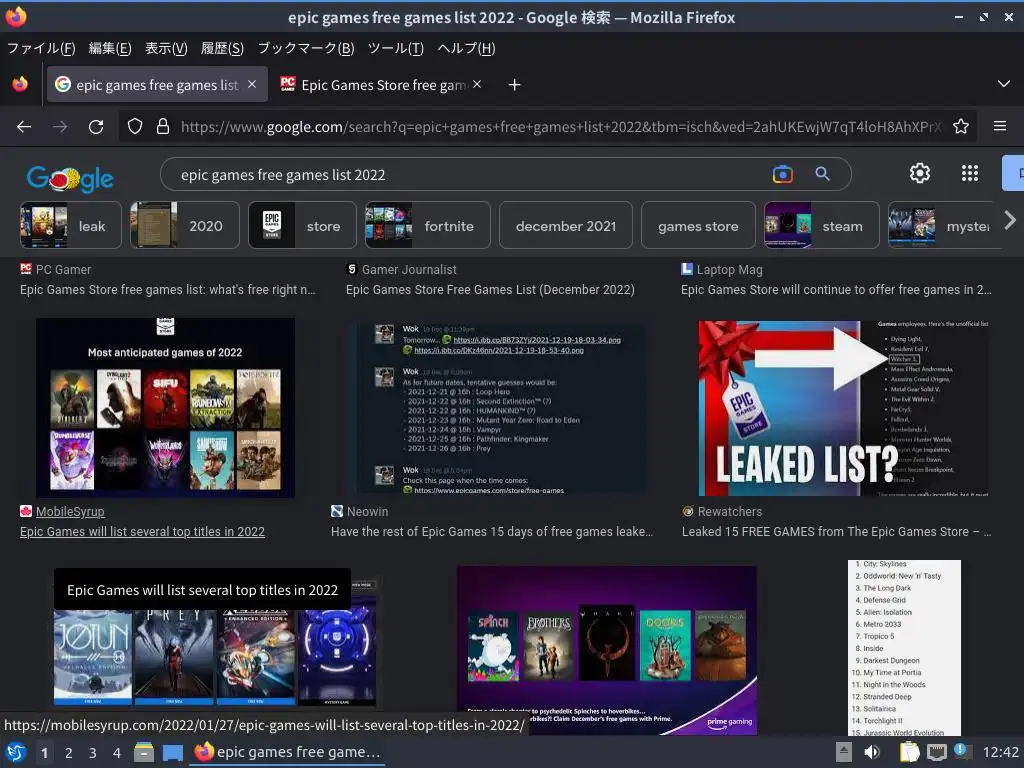Open the 表示(V) menu
This screenshot has height=768, width=1024.
(x=166, y=48)
